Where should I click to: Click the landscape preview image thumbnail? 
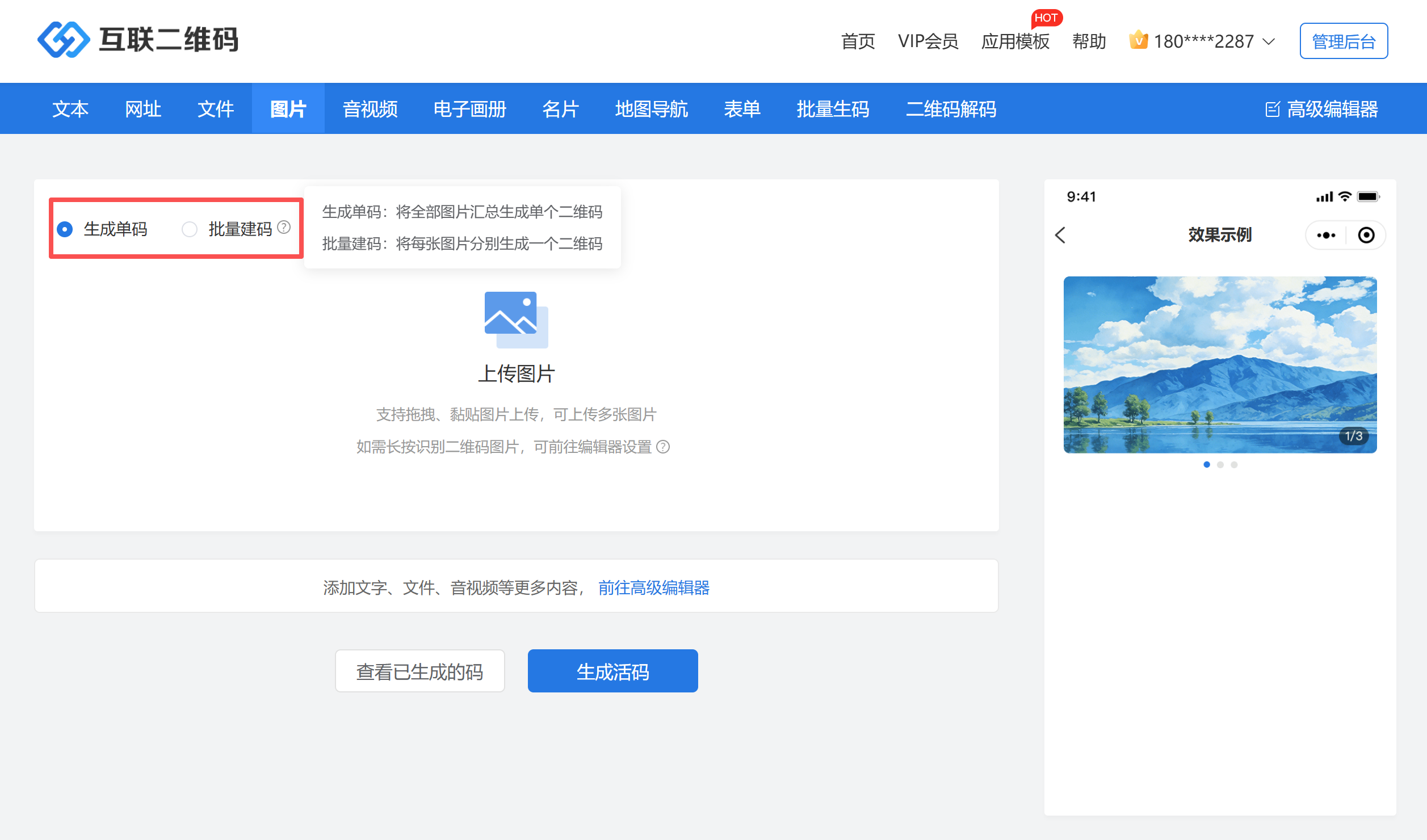(1220, 364)
